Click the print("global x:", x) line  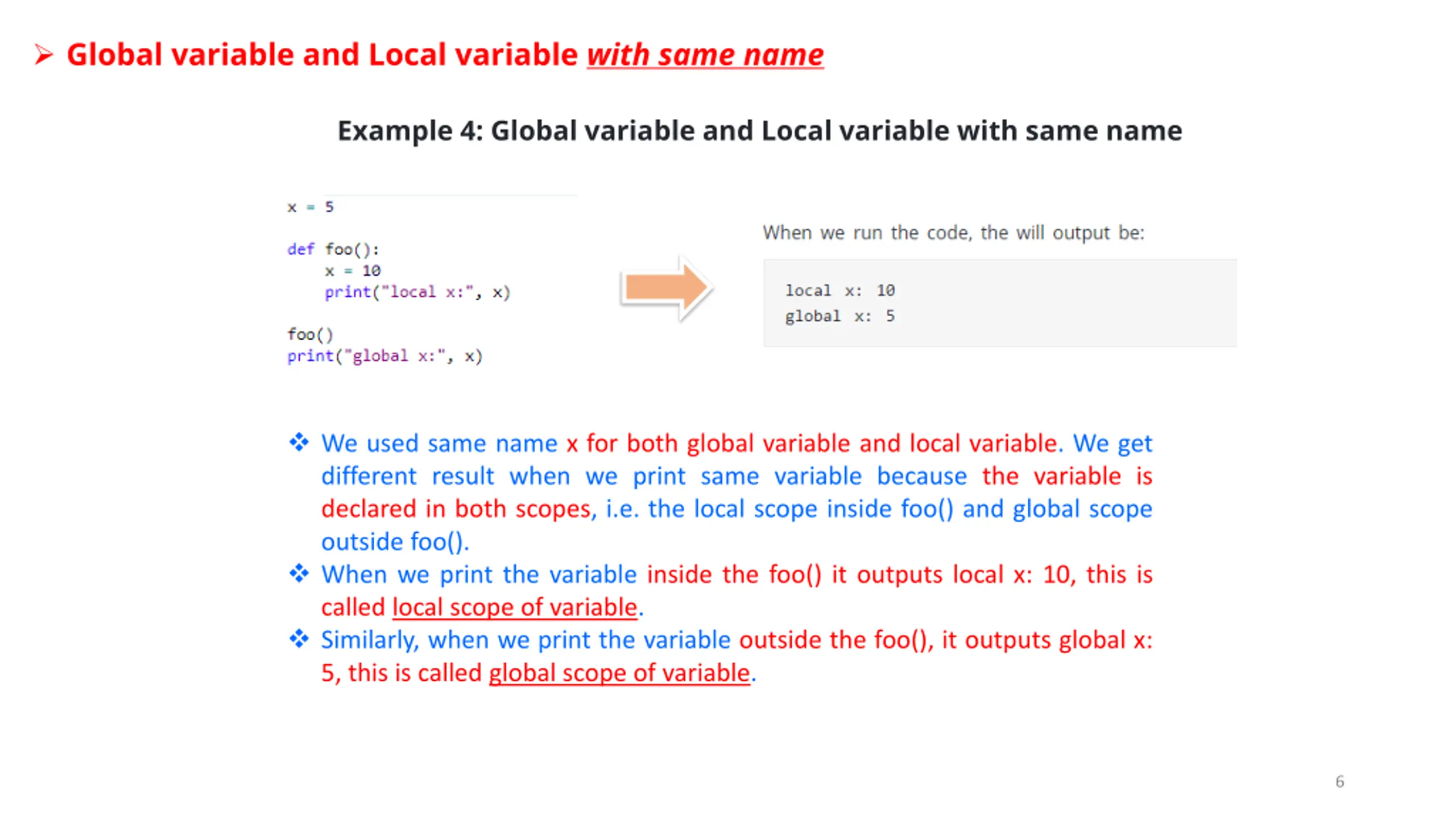pos(384,356)
